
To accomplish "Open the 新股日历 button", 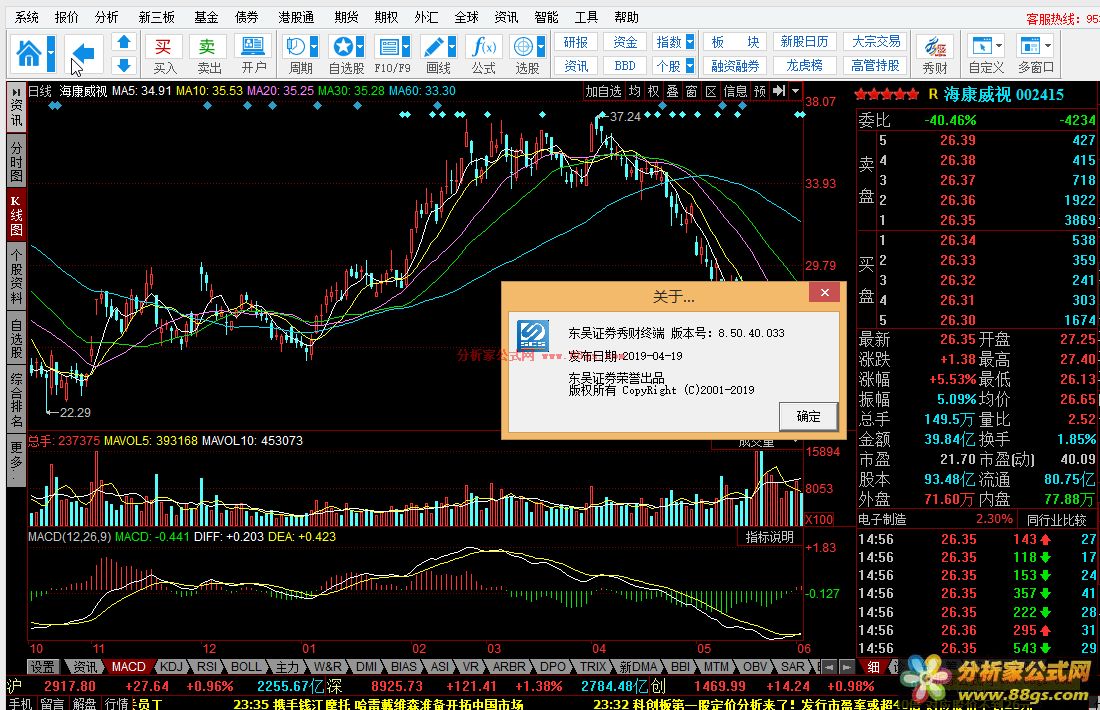I will coord(805,42).
